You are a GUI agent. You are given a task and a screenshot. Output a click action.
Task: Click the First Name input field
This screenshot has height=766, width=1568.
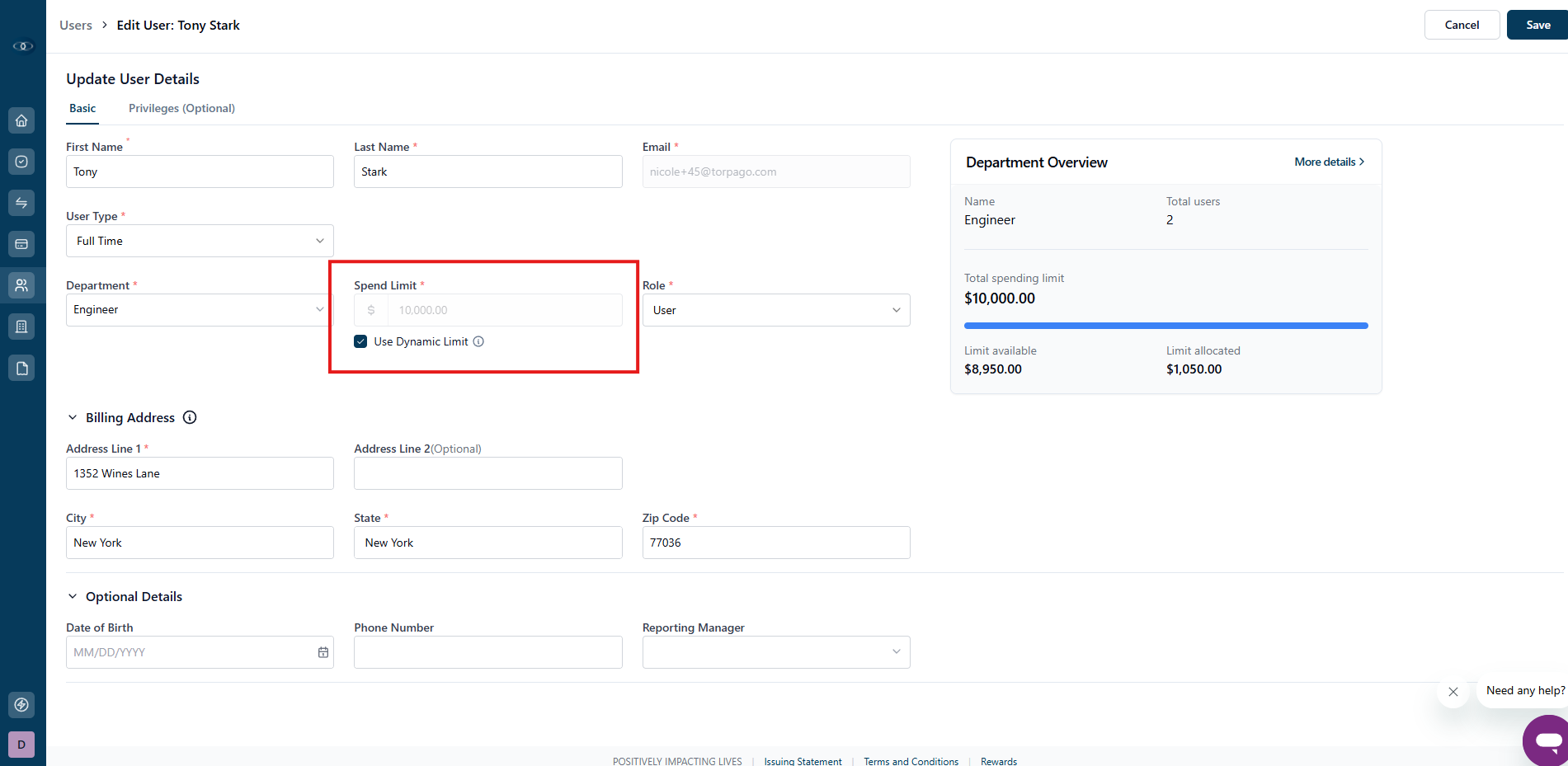tap(200, 172)
